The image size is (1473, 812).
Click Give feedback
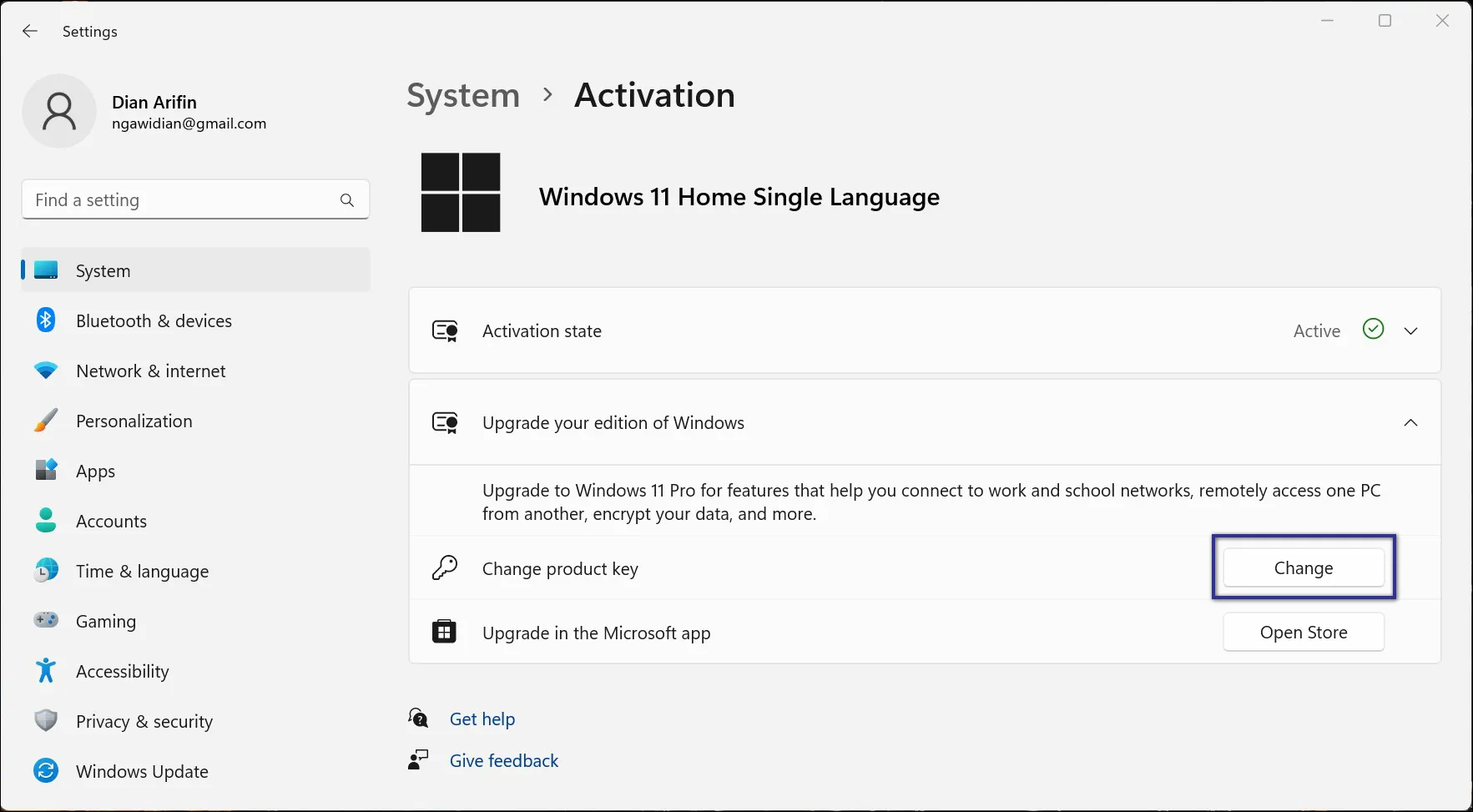(503, 760)
